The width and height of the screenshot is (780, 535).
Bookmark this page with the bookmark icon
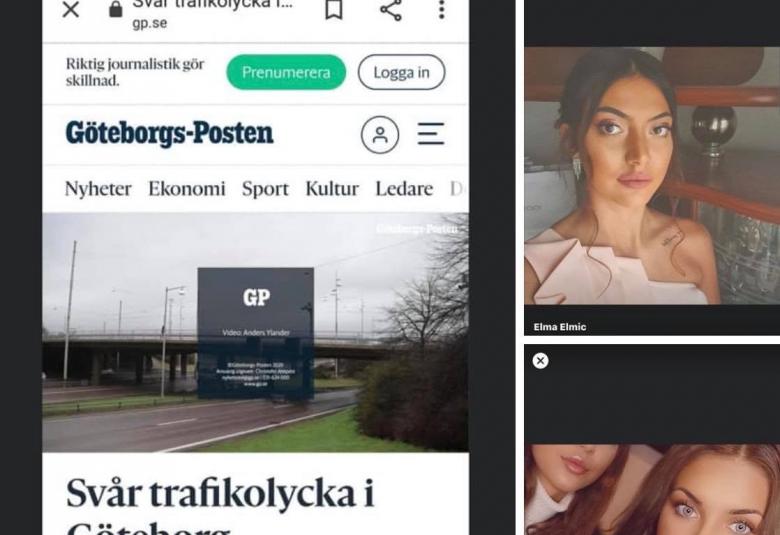point(334,9)
